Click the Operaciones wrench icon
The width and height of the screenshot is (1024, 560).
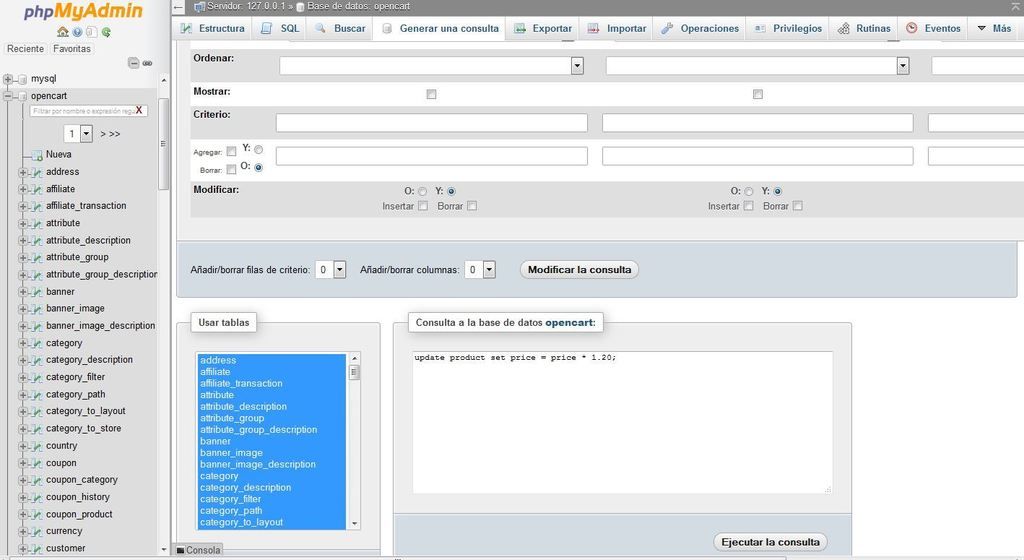667,28
